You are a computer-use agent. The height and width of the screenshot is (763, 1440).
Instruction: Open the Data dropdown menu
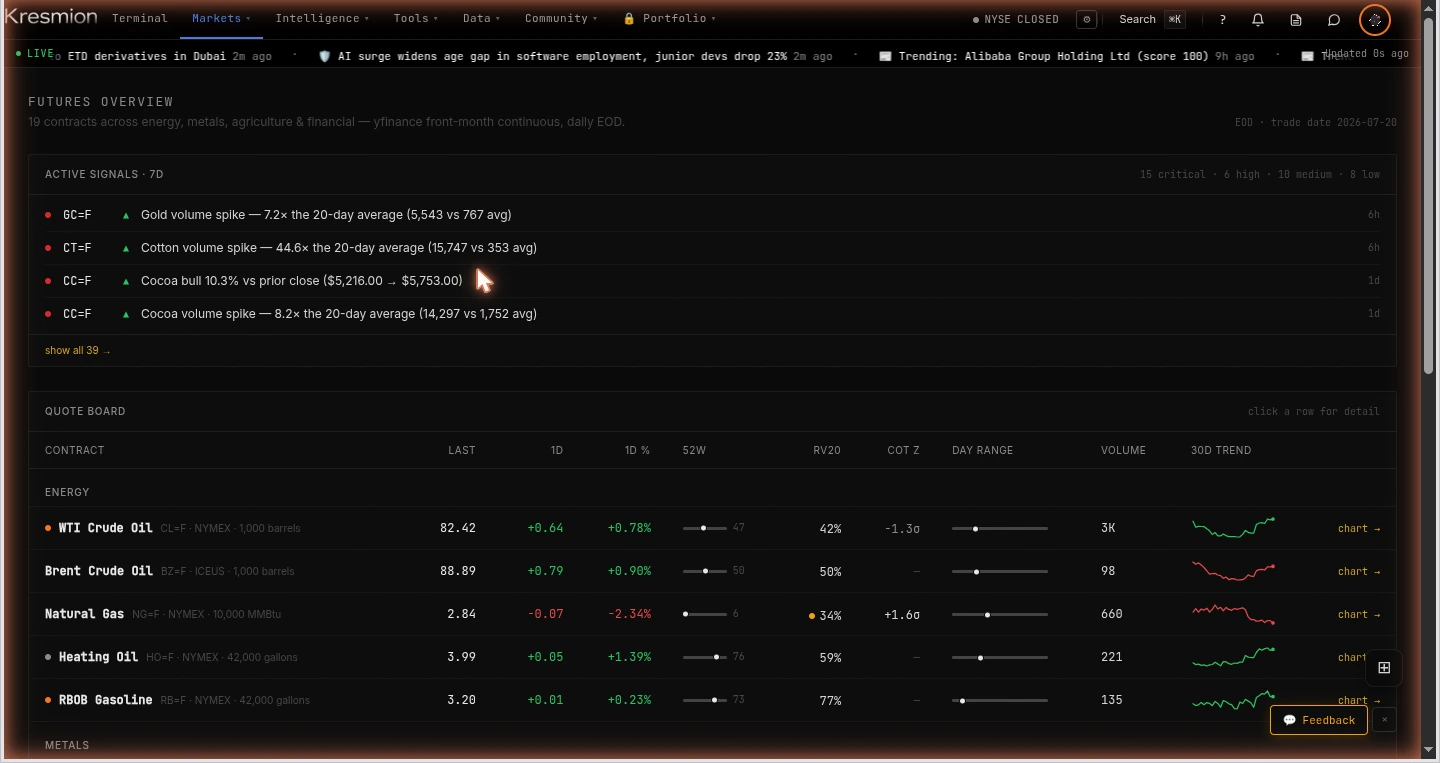coord(482,18)
